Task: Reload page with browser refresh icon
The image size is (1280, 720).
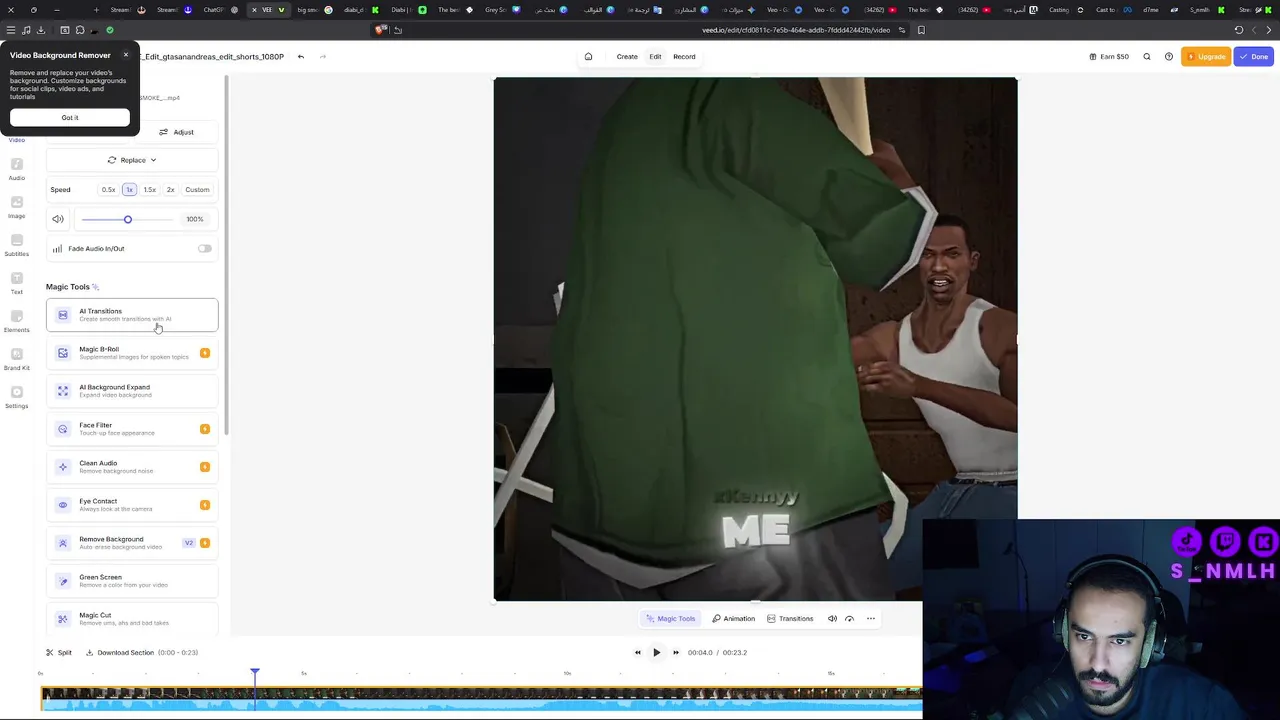Action: (x=1239, y=30)
